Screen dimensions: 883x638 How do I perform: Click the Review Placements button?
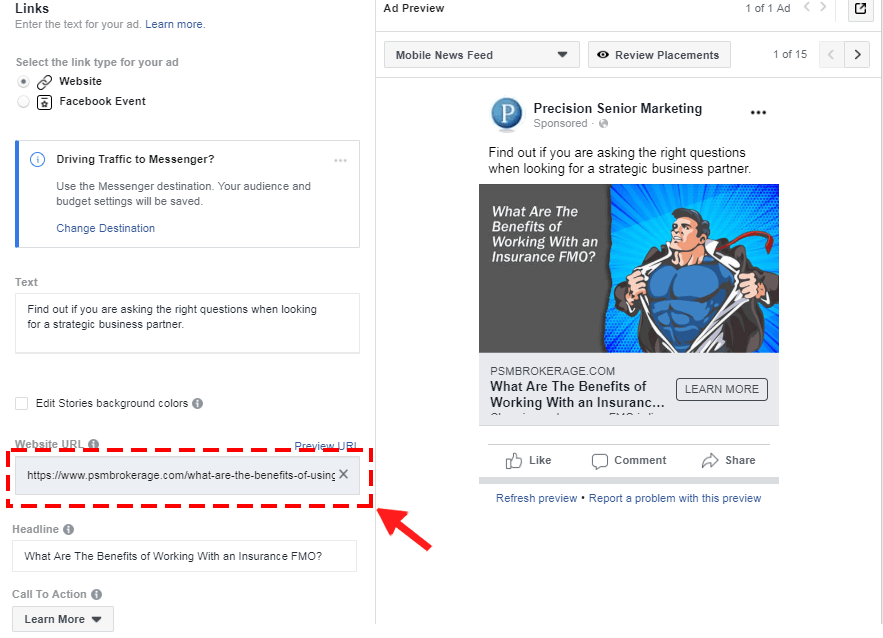[659, 55]
